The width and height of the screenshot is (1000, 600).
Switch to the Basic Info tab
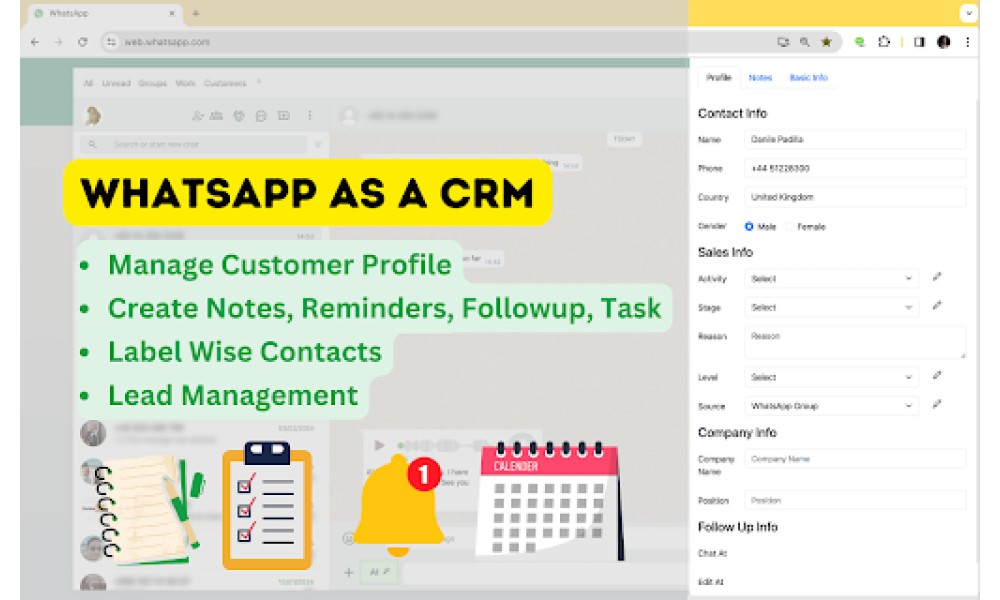pyautogui.click(x=809, y=78)
